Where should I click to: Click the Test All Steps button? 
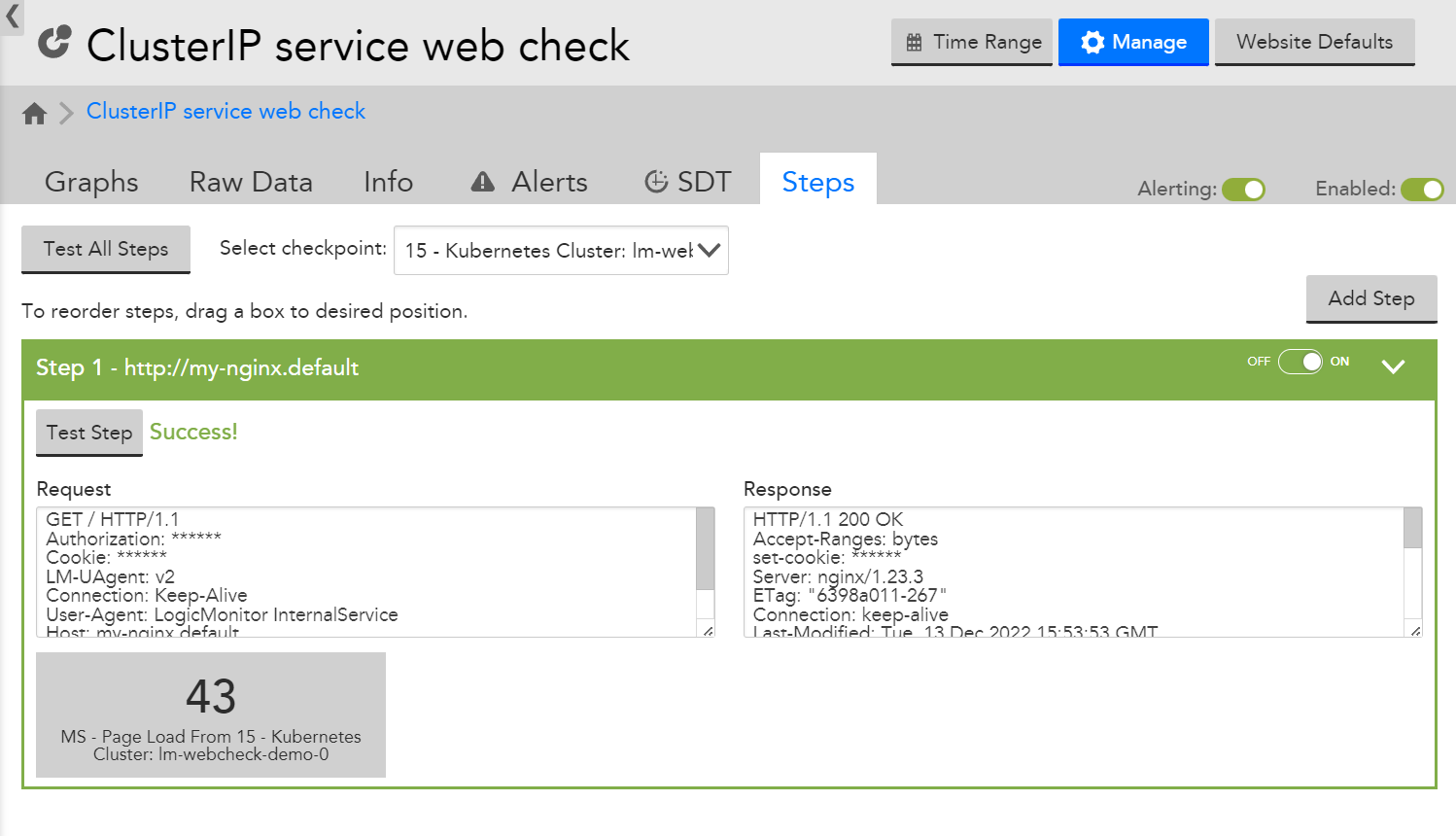click(x=106, y=249)
